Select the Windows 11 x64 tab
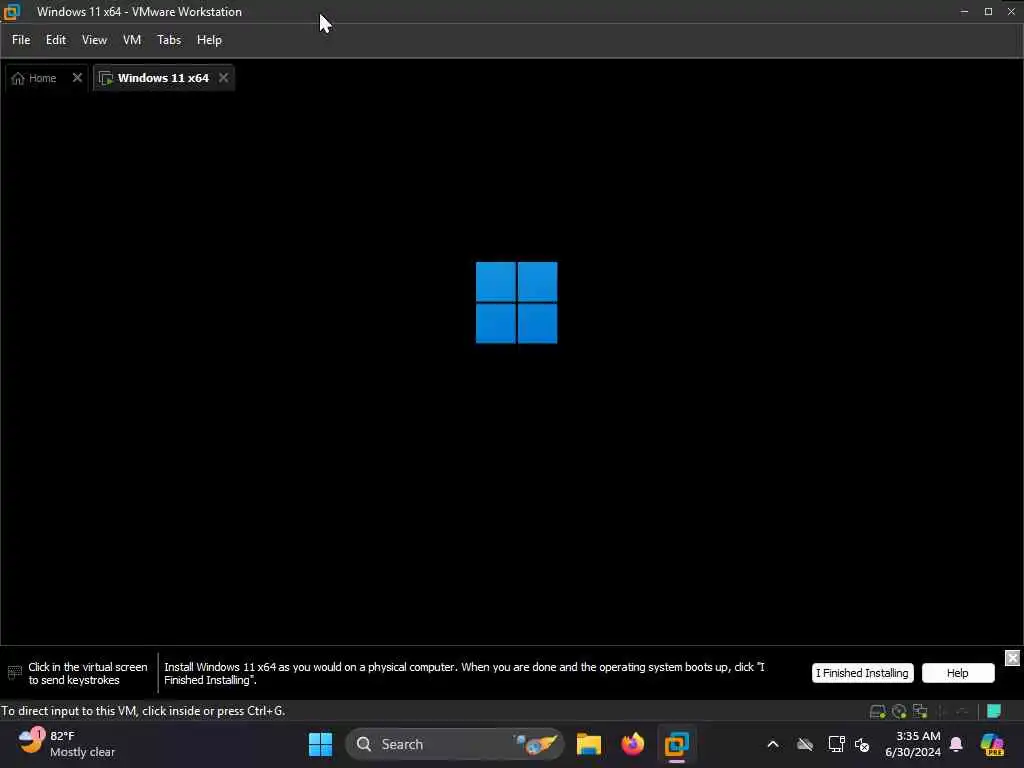The width and height of the screenshot is (1024, 768). [163, 78]
